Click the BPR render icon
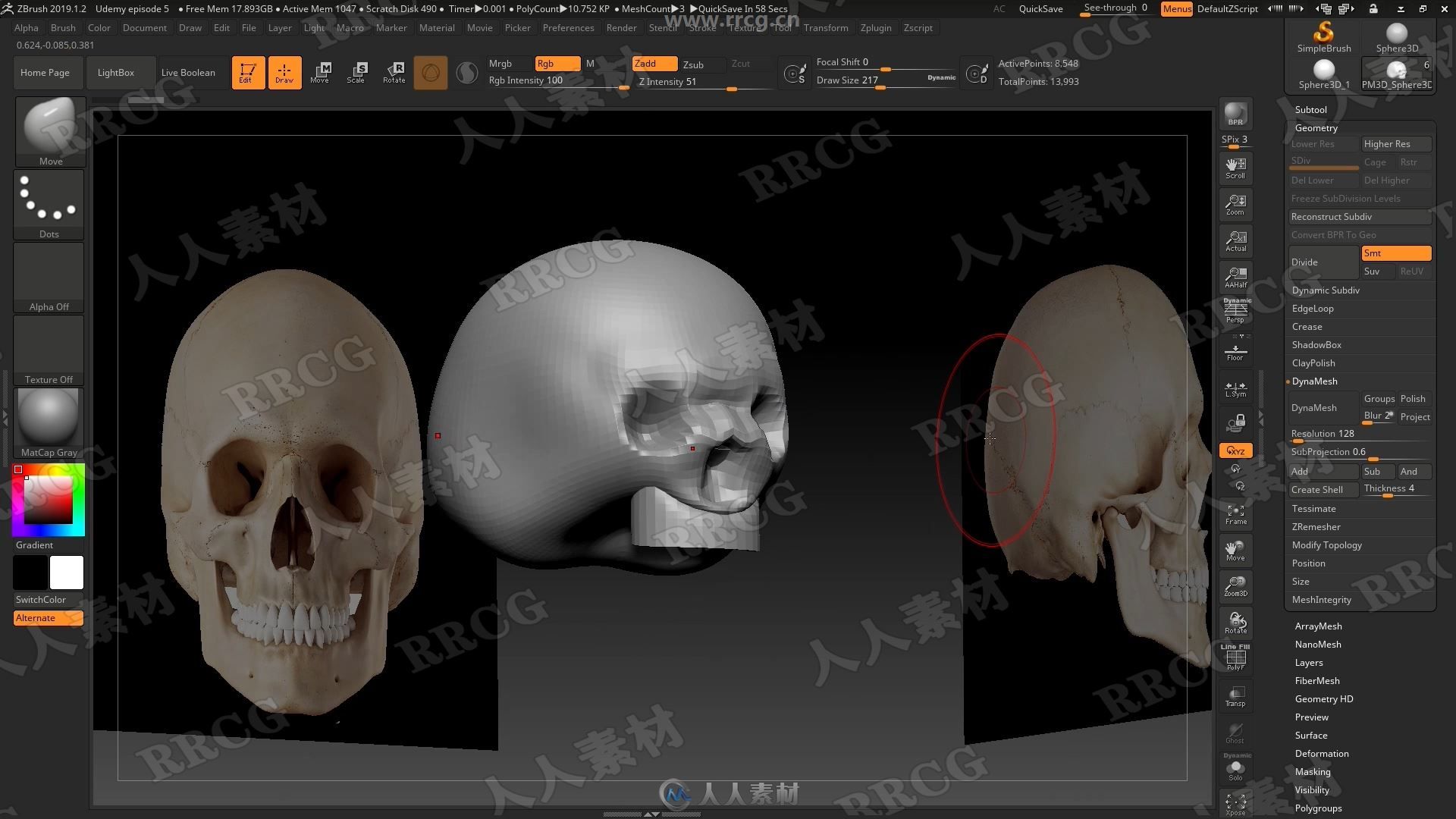 point(1235,114)
